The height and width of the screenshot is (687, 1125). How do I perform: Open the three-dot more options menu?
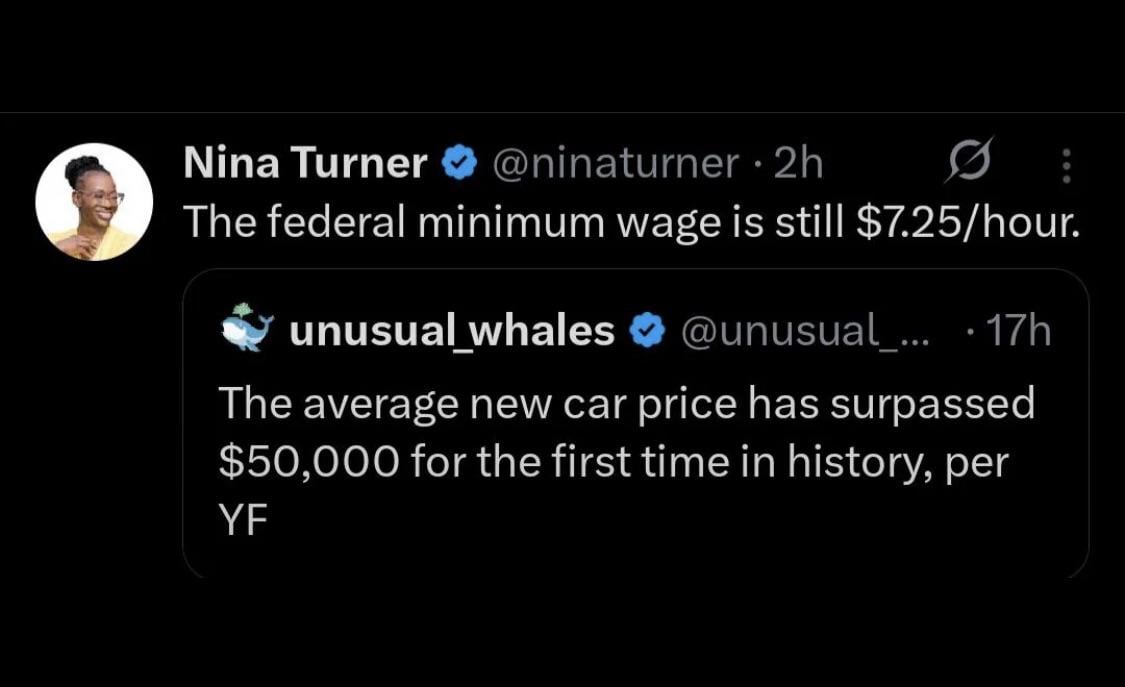1066,165
